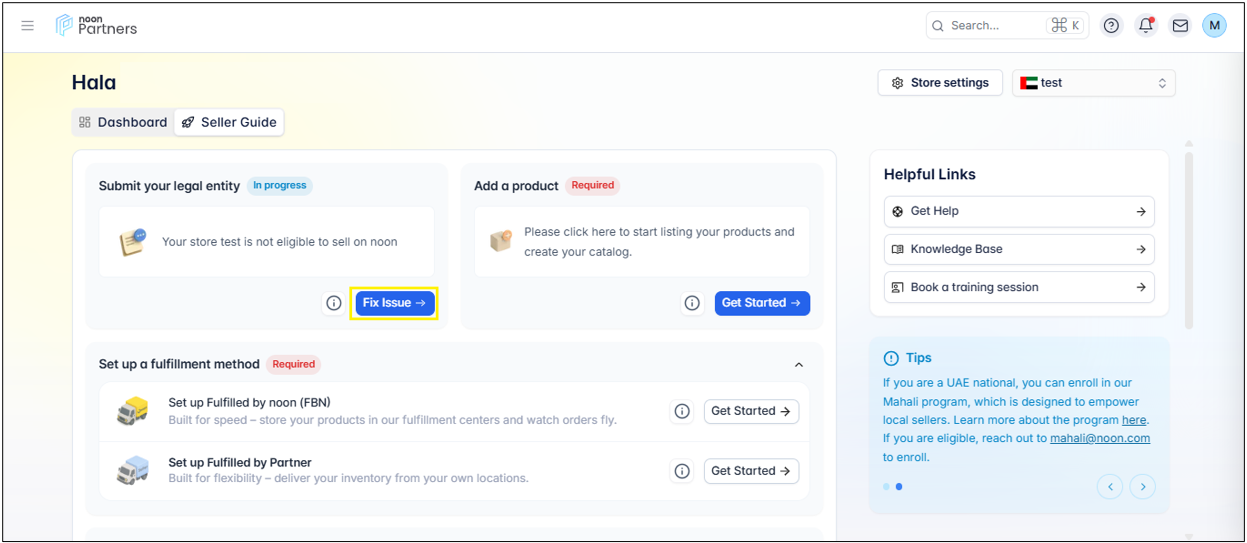Select the Seller Guide tab
The width and height of the screenshot is (1247, 543).
click(x=229, y=122)
